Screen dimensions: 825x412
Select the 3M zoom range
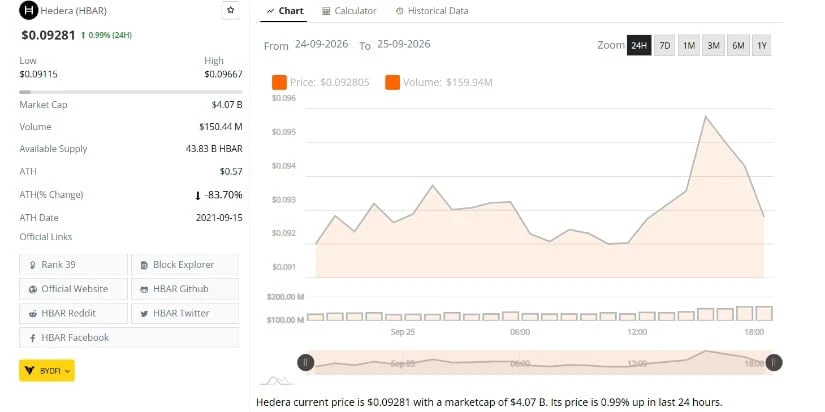coord(713,46)
